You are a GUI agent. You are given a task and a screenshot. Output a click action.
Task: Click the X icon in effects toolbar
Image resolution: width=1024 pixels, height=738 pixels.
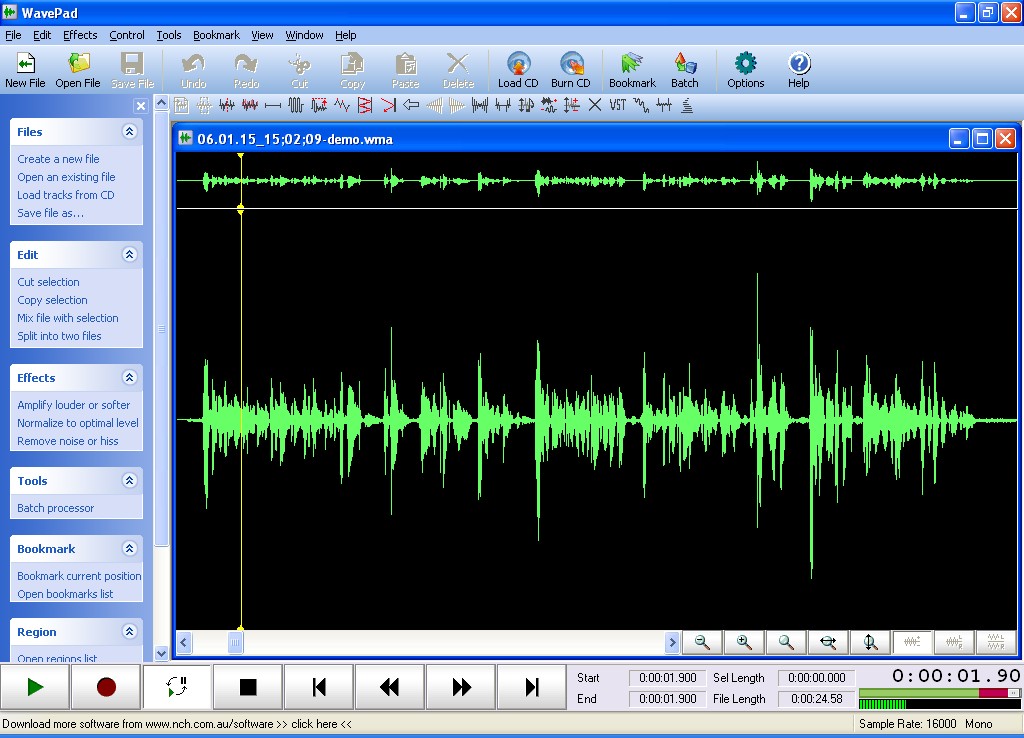coord(594,105)
